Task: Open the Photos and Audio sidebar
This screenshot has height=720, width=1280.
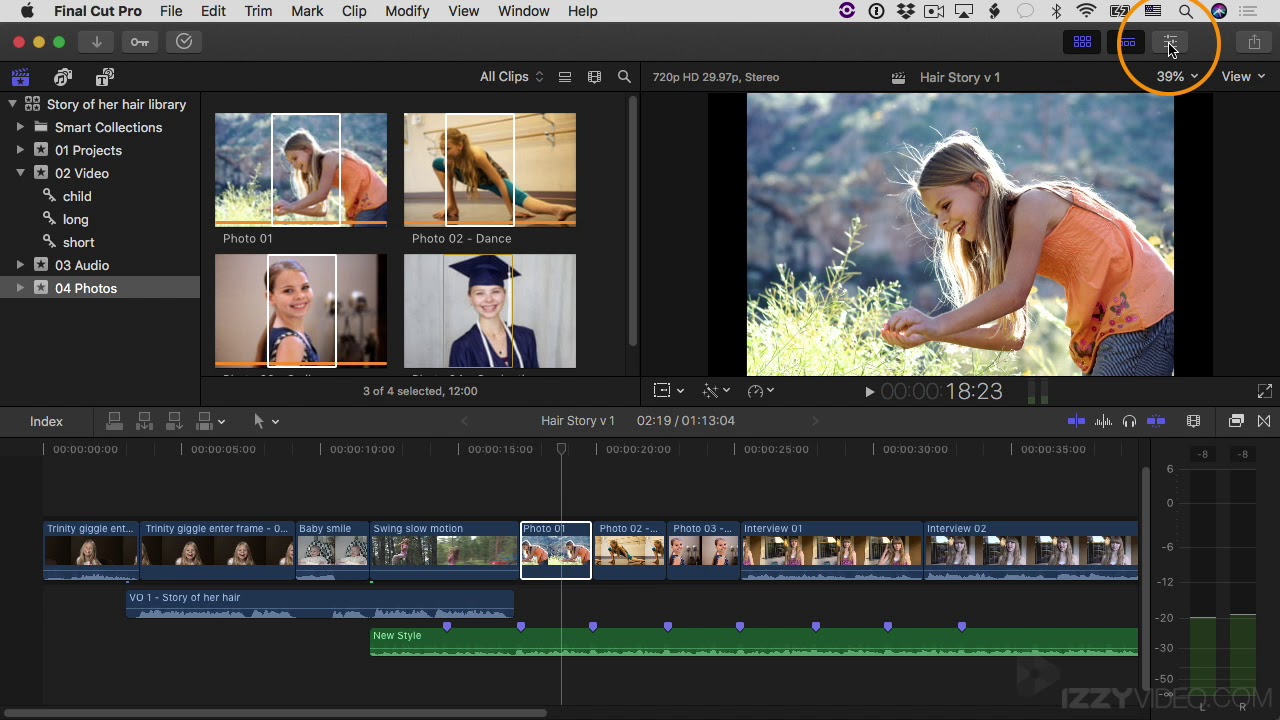Action: coord(63,77)
